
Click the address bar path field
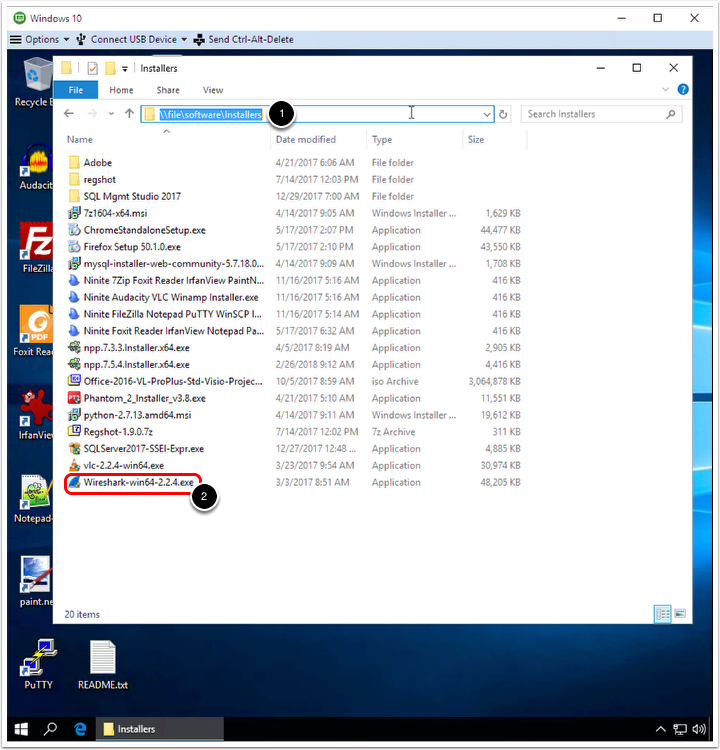(x=317, y=114)
